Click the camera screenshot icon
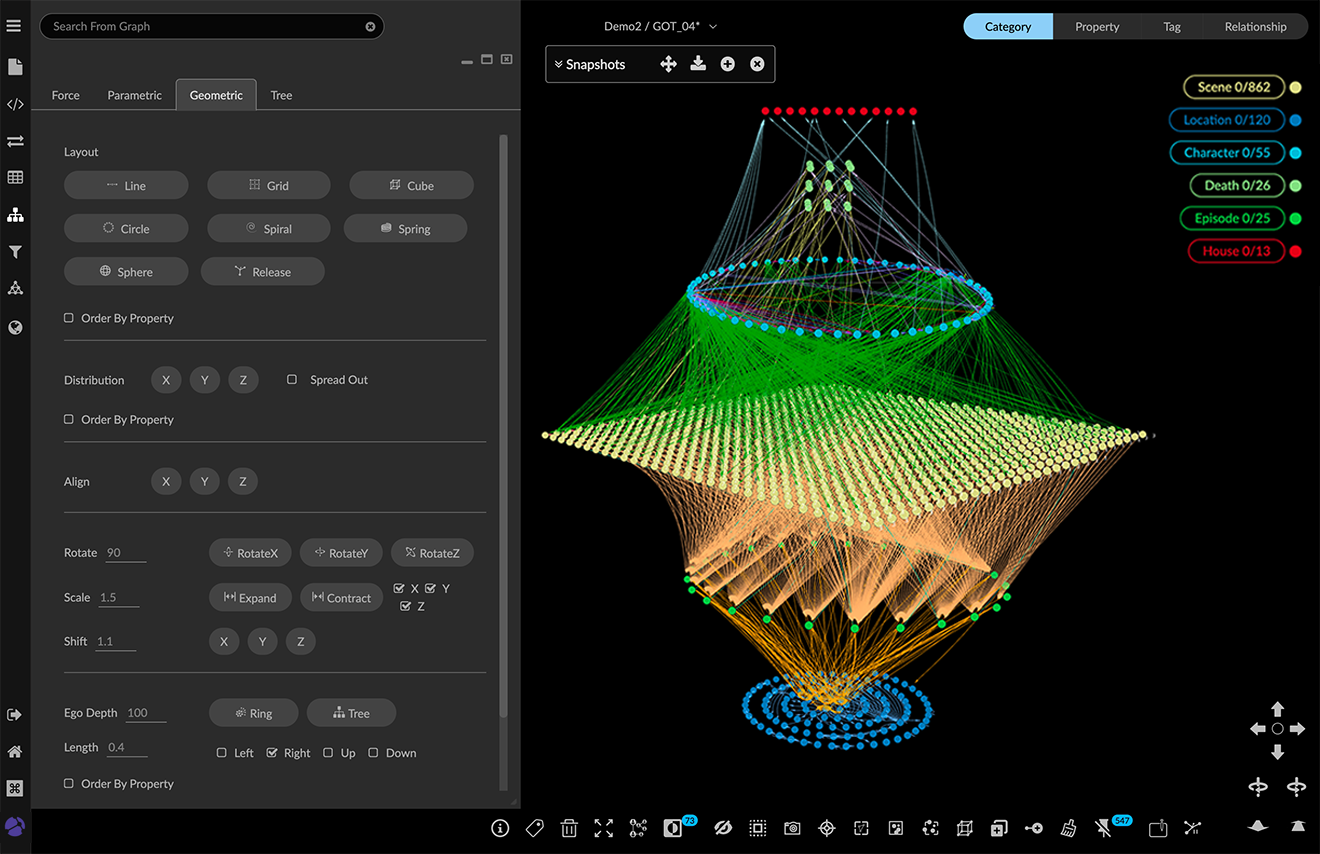The width and height of the screenshot is (1320, 854). tap(792, 828)
